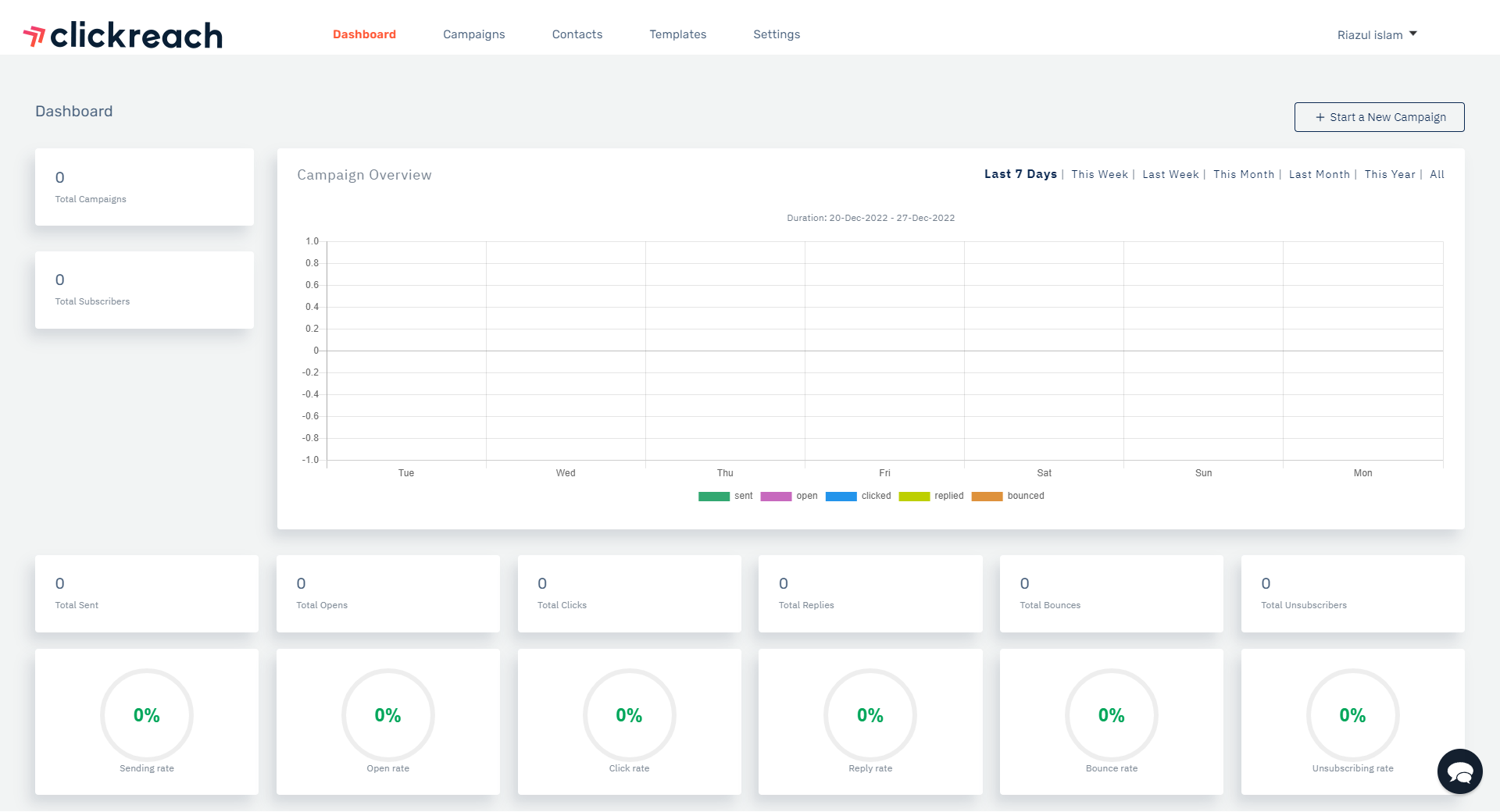1500x812 pixels.
Task: Click the Total Opens card
Action: point(388,593)
